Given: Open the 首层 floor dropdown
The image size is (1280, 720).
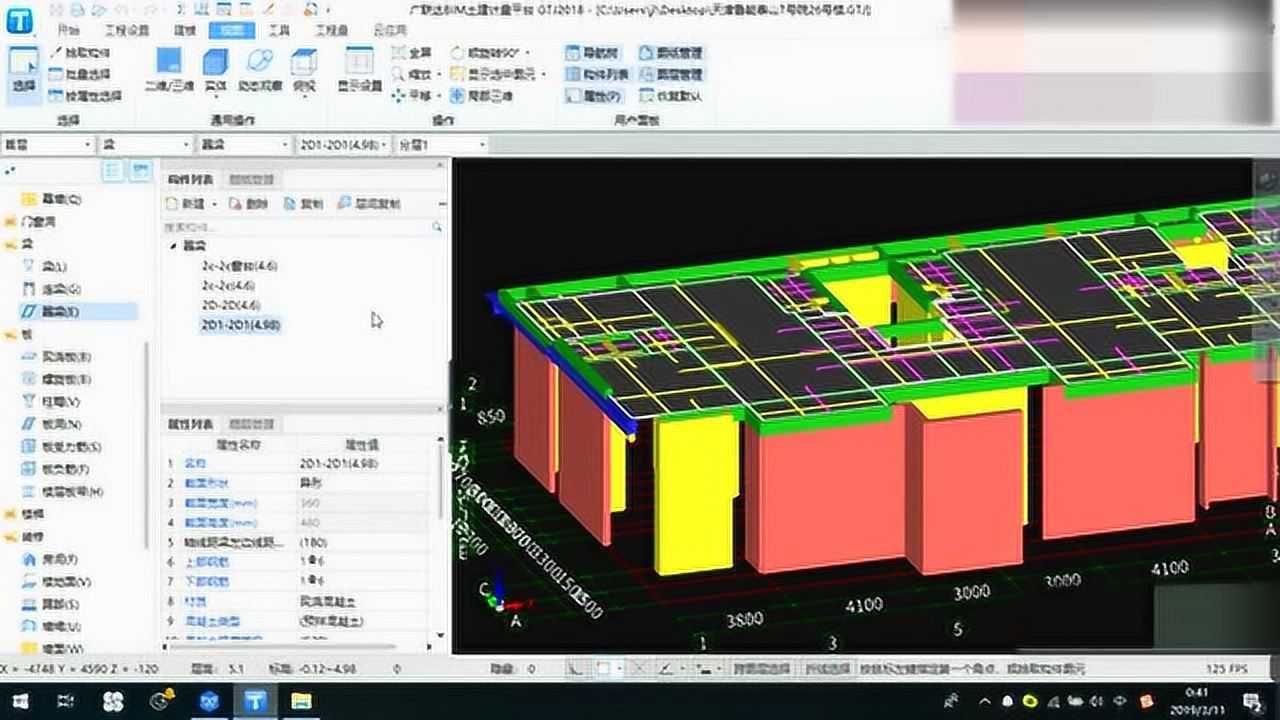Looking at the screenshot, I should [x=48, y=145].
